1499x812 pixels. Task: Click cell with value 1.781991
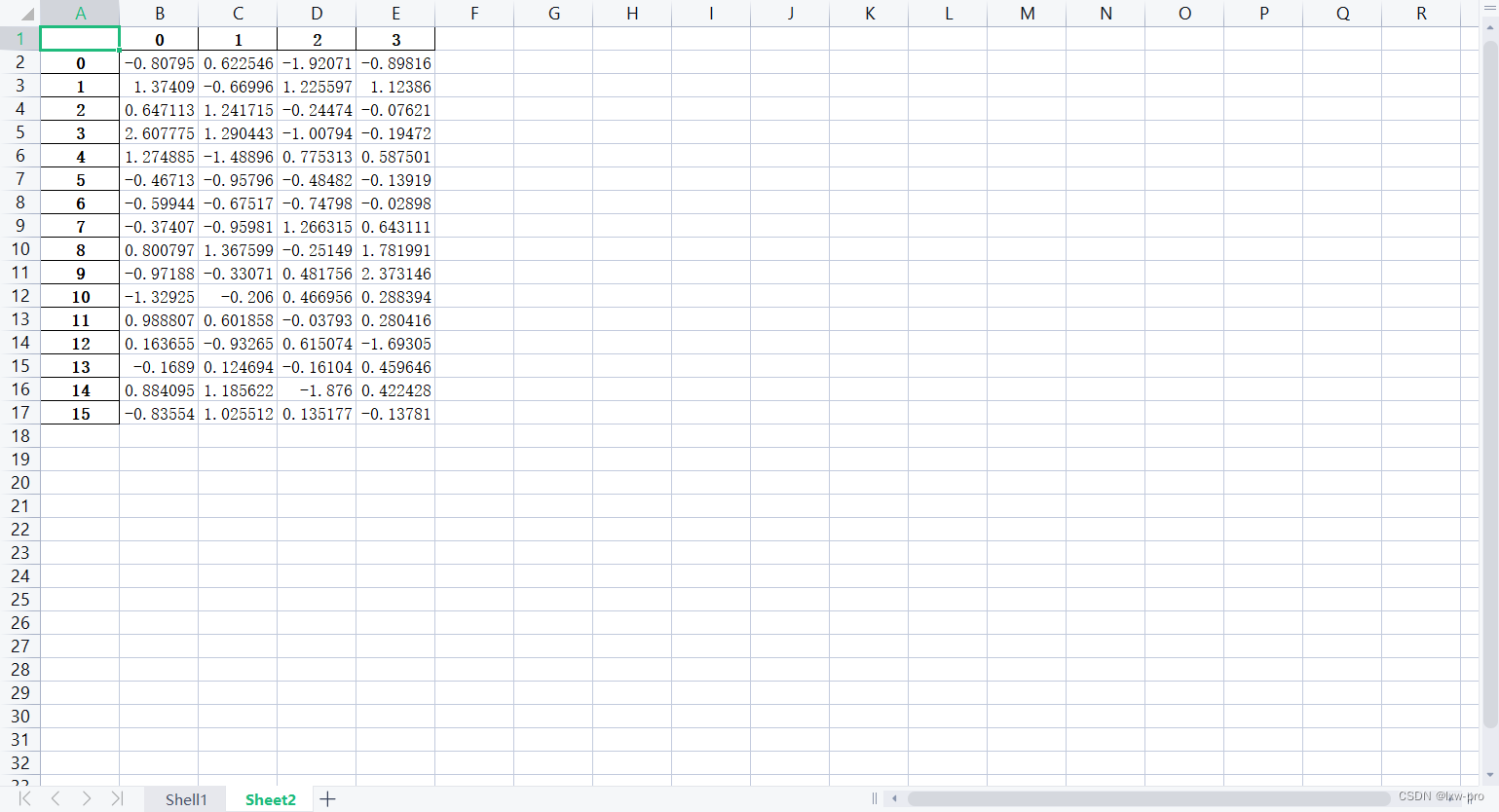point(395,249)
